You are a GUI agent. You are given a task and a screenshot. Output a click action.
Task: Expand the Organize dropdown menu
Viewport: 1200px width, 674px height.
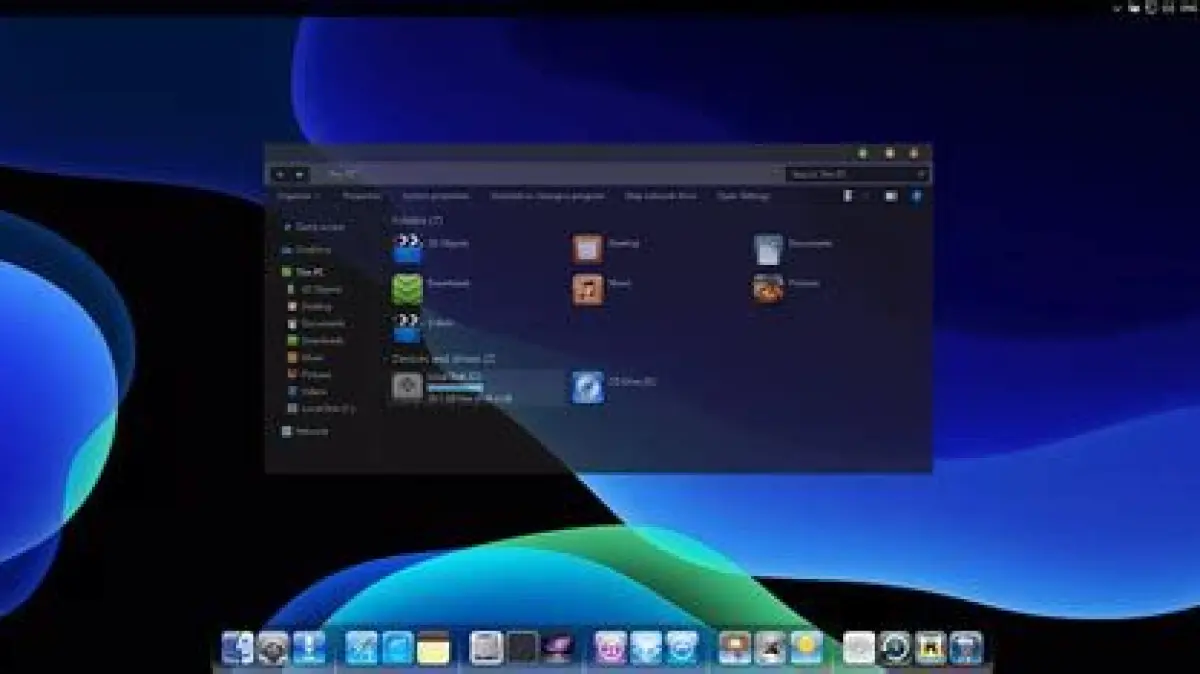(297, 197)
